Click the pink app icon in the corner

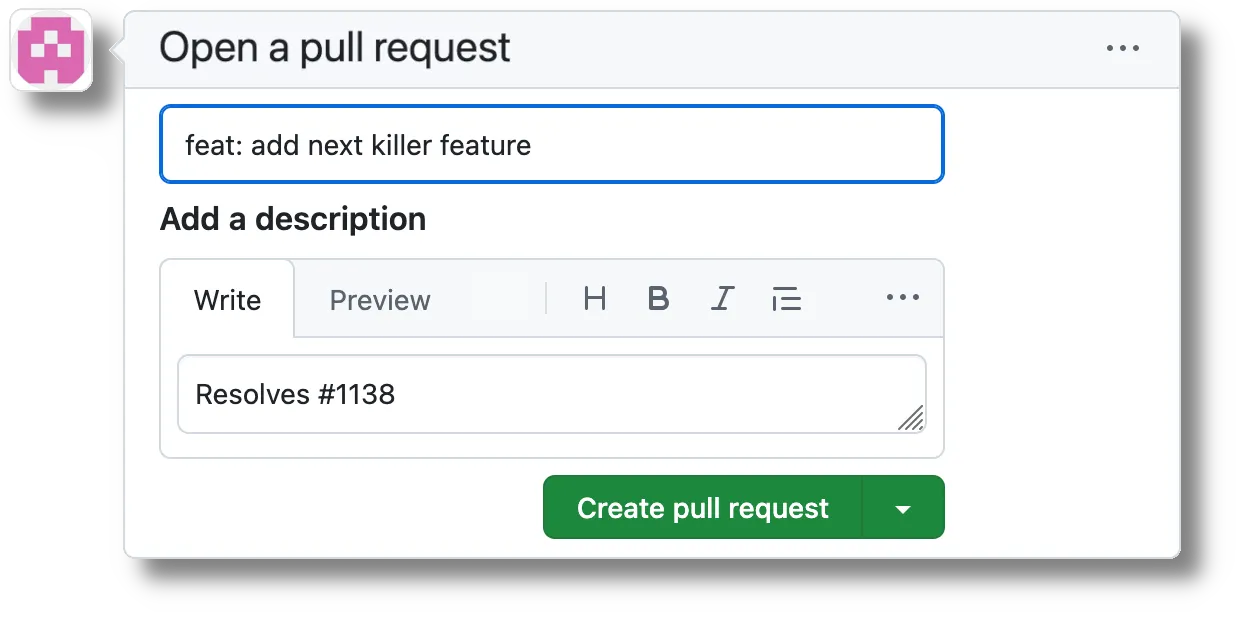(x=51, y=50)
